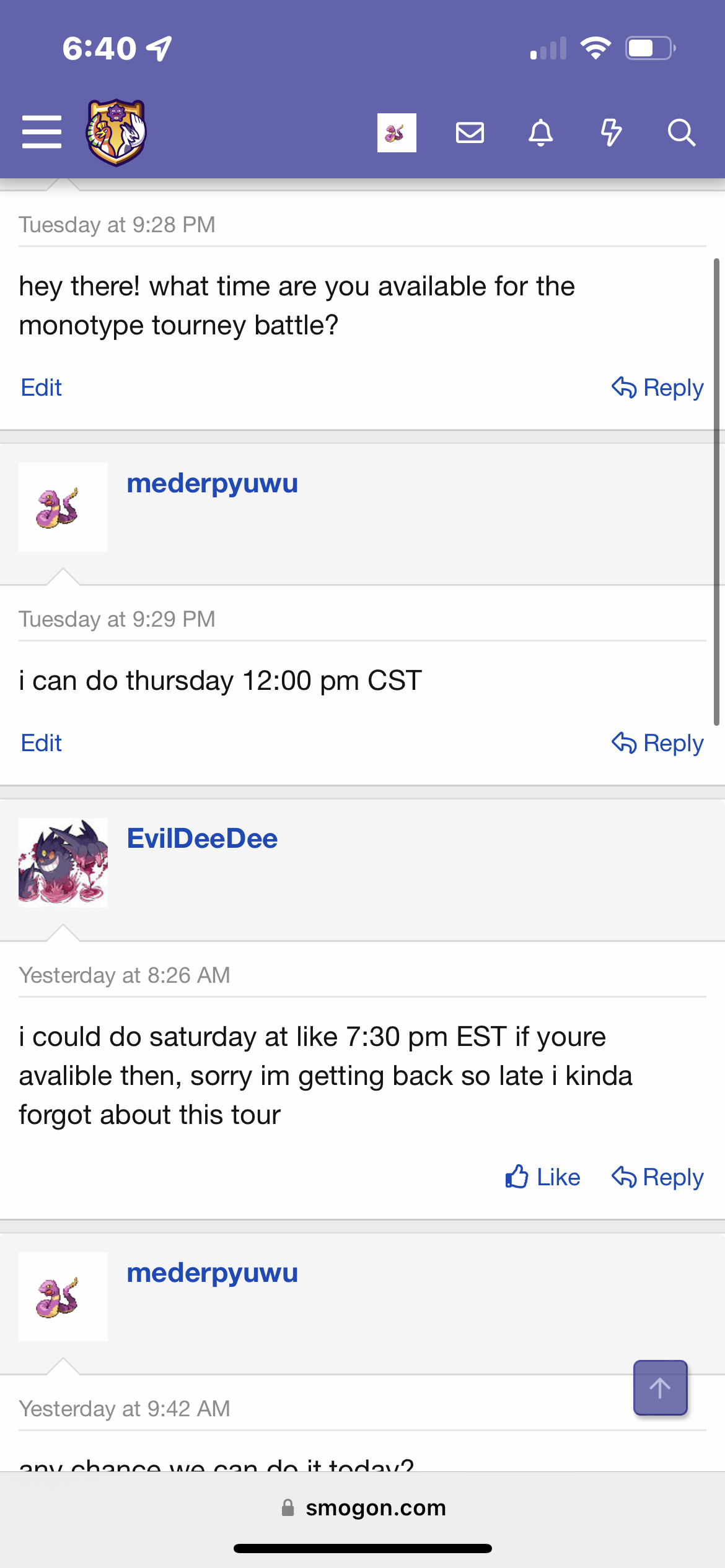The height and width of the screenshot is (1568, 725).
Task: Reply to the monotype tourney question
Action: 657,388
